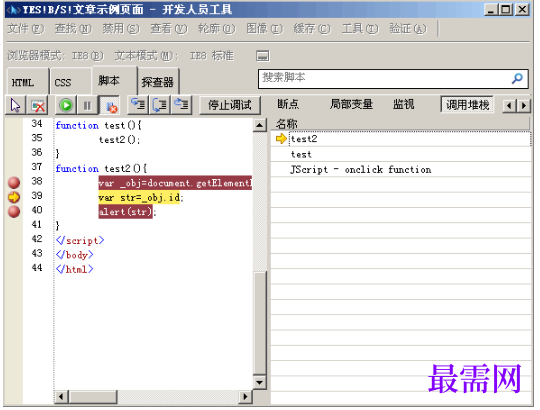Image resolution: width=540 pixels, height=410 pixels.
Task: Step over the current statement
Action: [159, 104]
